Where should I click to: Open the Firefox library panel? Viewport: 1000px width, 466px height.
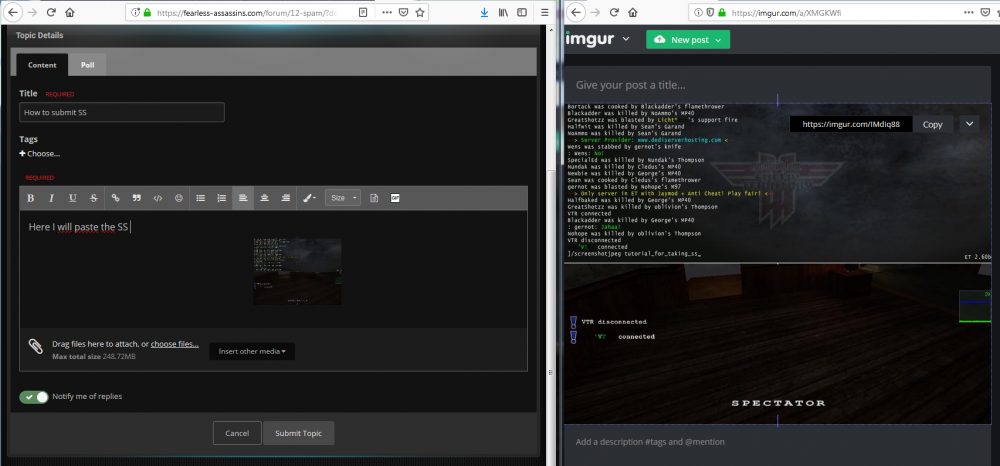pyautogui.click(x=503, y=12)
